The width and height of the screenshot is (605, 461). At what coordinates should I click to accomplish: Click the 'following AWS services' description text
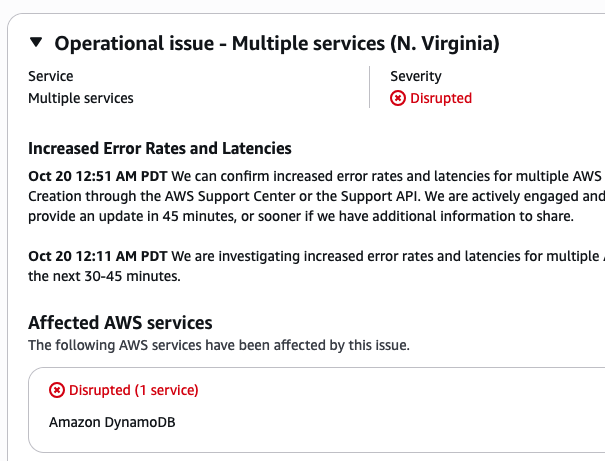(x=218, y=346)
